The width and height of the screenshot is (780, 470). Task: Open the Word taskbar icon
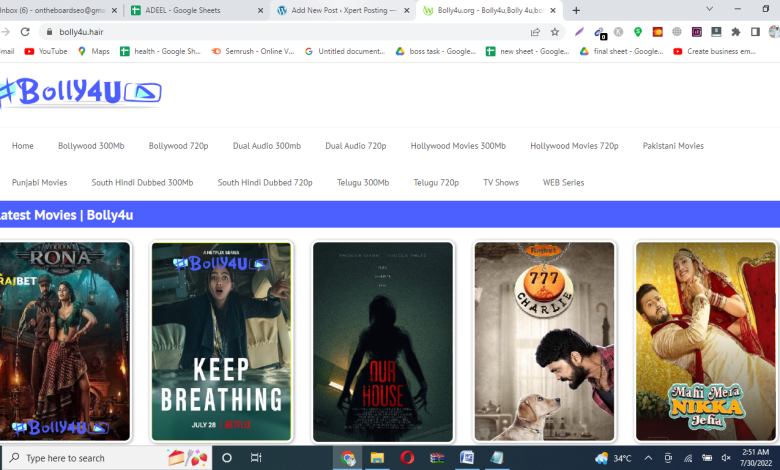point(467,458)
